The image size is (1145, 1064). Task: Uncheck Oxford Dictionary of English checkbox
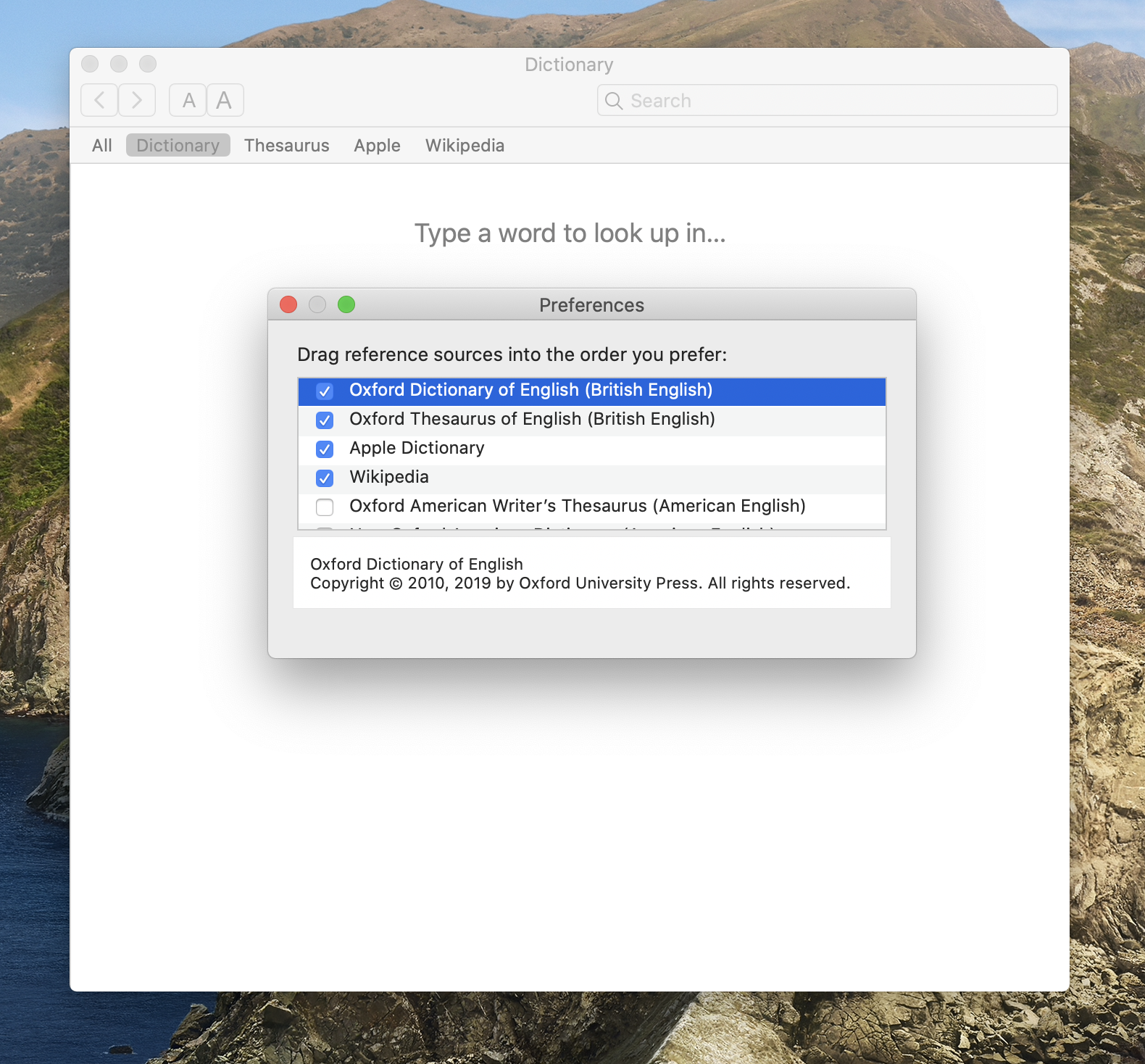click(325, 391)
